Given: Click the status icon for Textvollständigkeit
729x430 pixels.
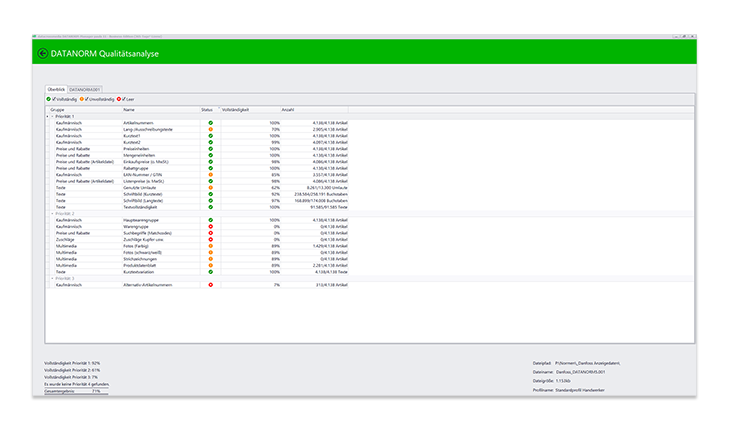Looking at the screenshot, I should 211,207.
